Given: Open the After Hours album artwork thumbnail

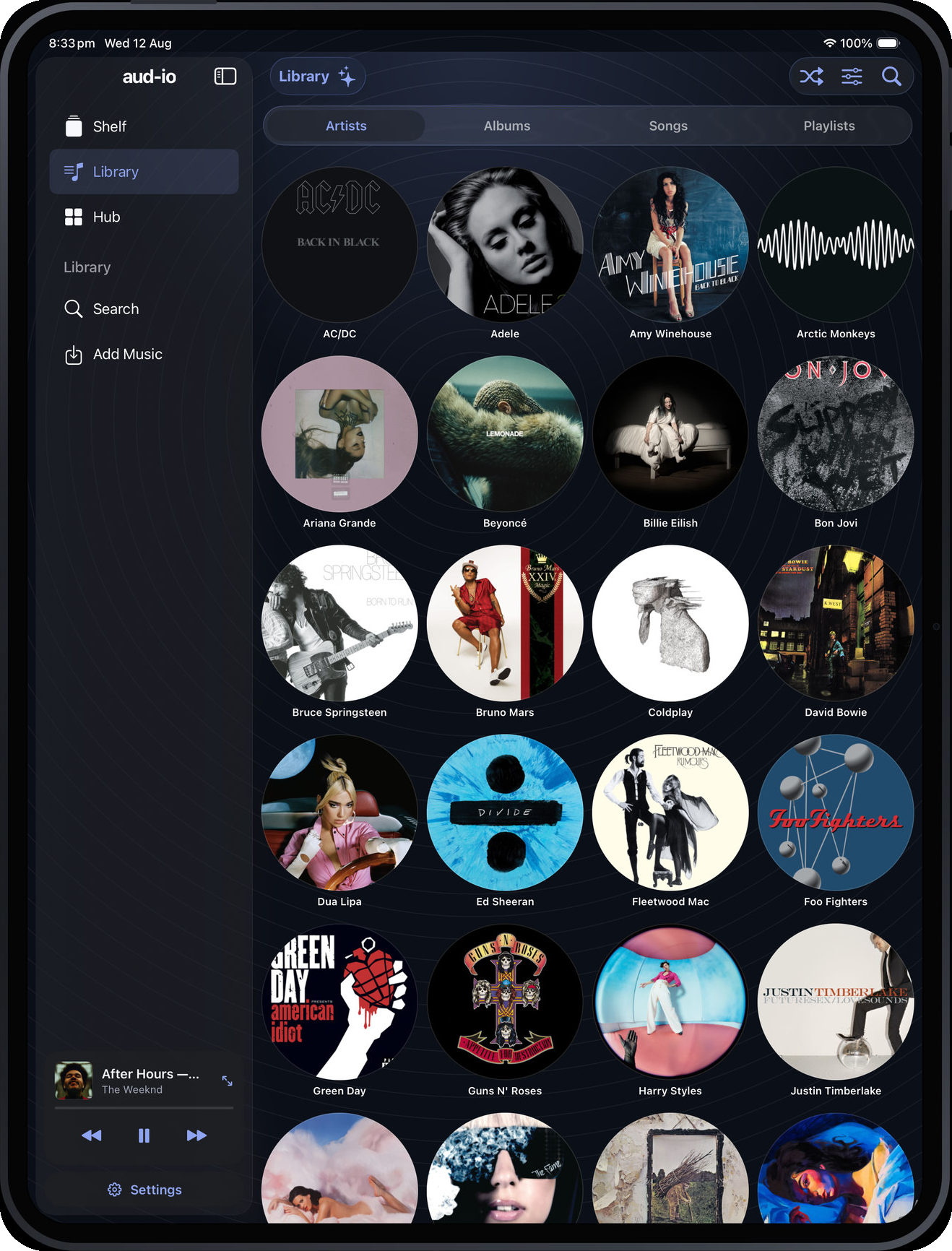Looking at the screenshot, I should coord(74,1081).
